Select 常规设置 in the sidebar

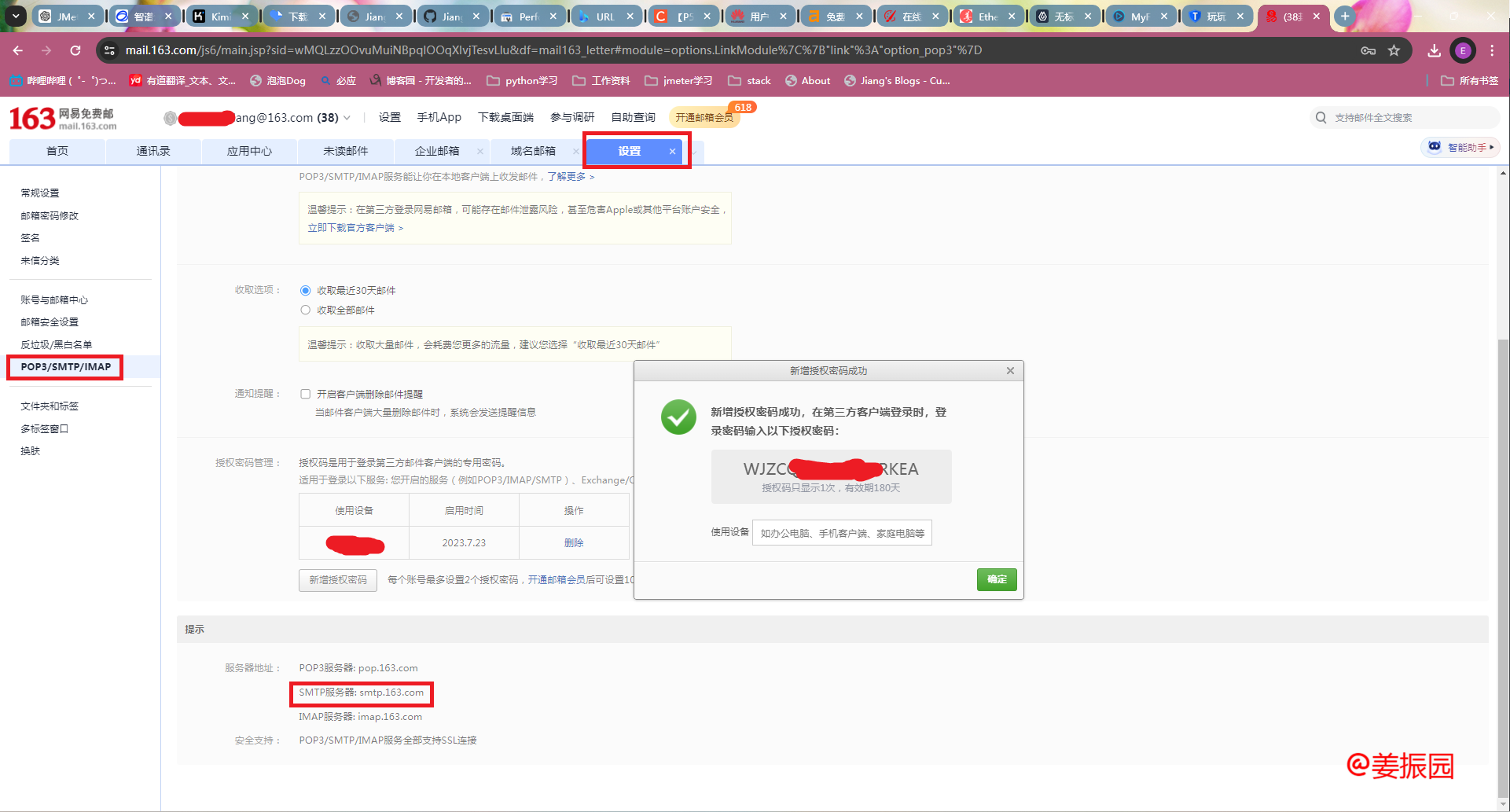(x=40, y=193)
